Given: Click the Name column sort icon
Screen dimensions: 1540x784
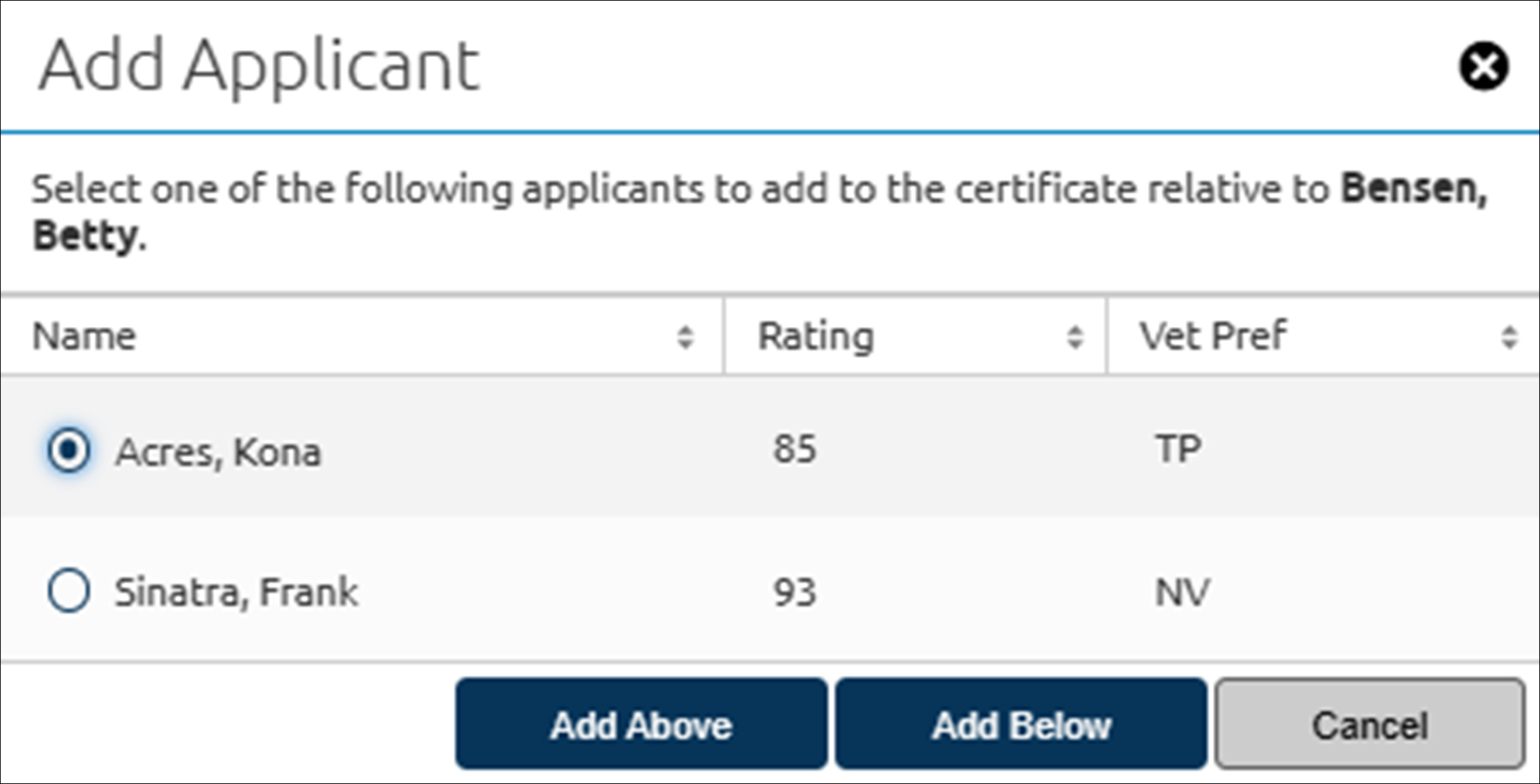Looking at the screenshot, I should point(685,335).
